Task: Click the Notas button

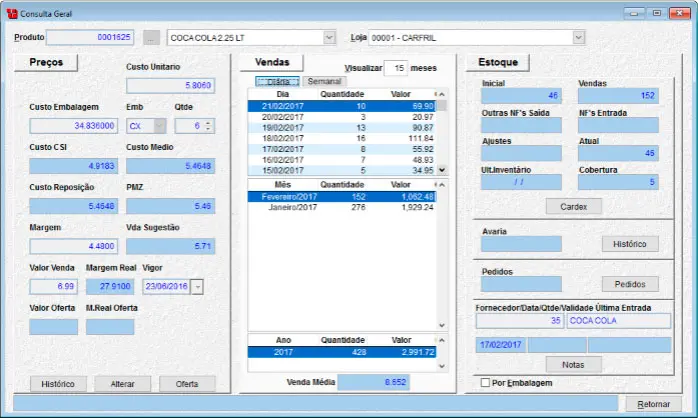Action: click(573, 365)
